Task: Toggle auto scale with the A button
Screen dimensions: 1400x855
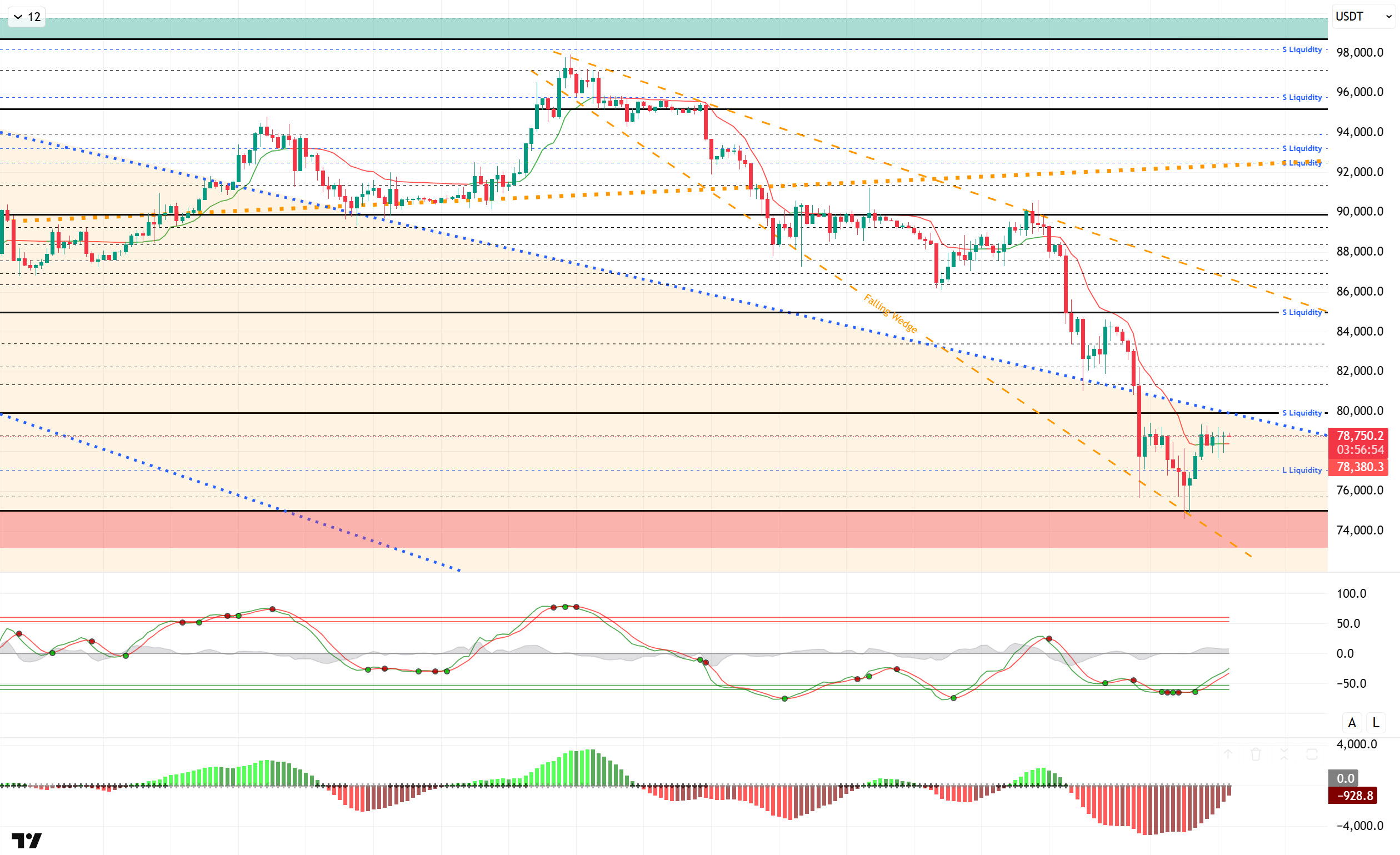Action: coord(1352,723)
